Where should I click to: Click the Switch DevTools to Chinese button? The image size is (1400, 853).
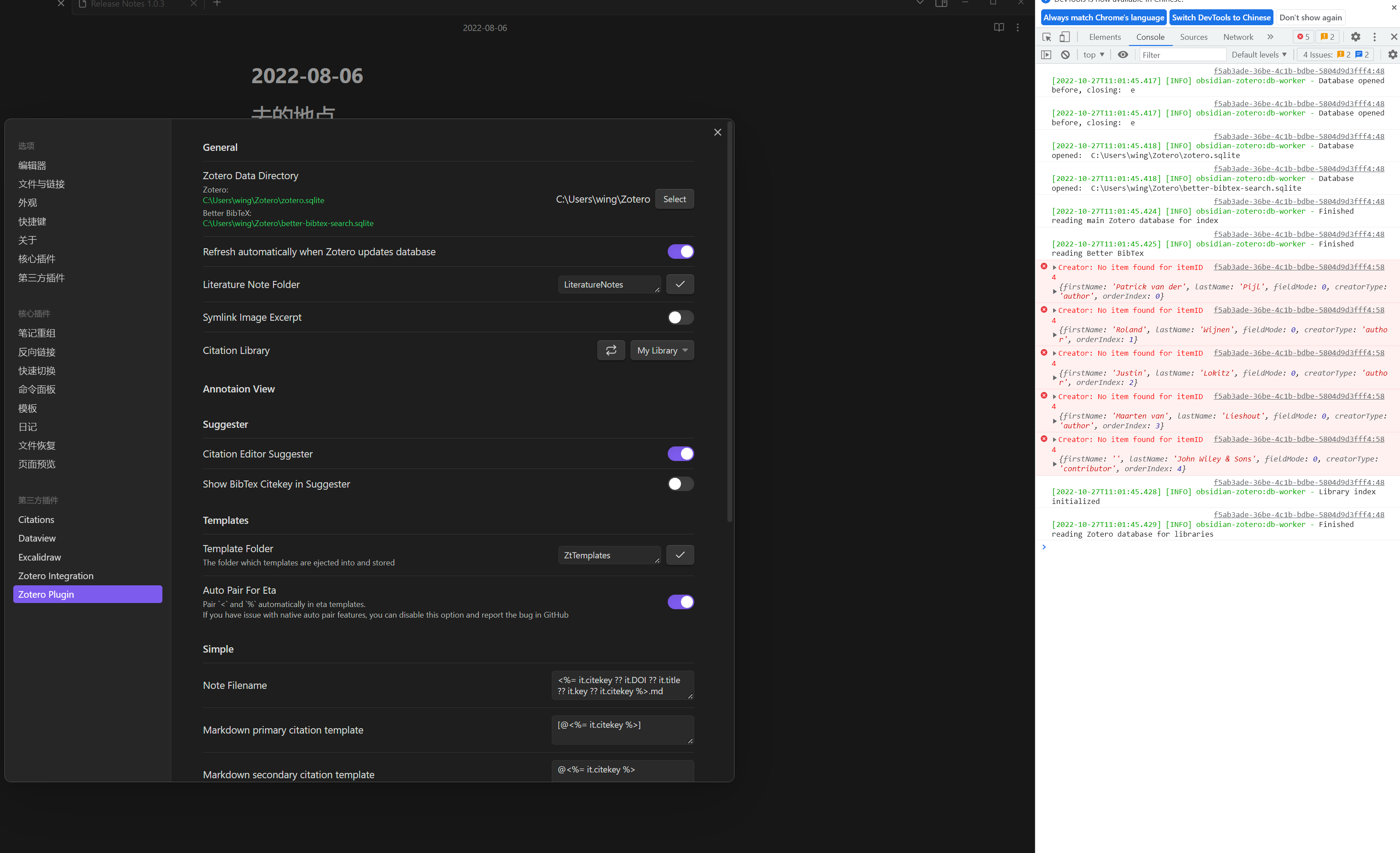click(x=1221, y=17)
